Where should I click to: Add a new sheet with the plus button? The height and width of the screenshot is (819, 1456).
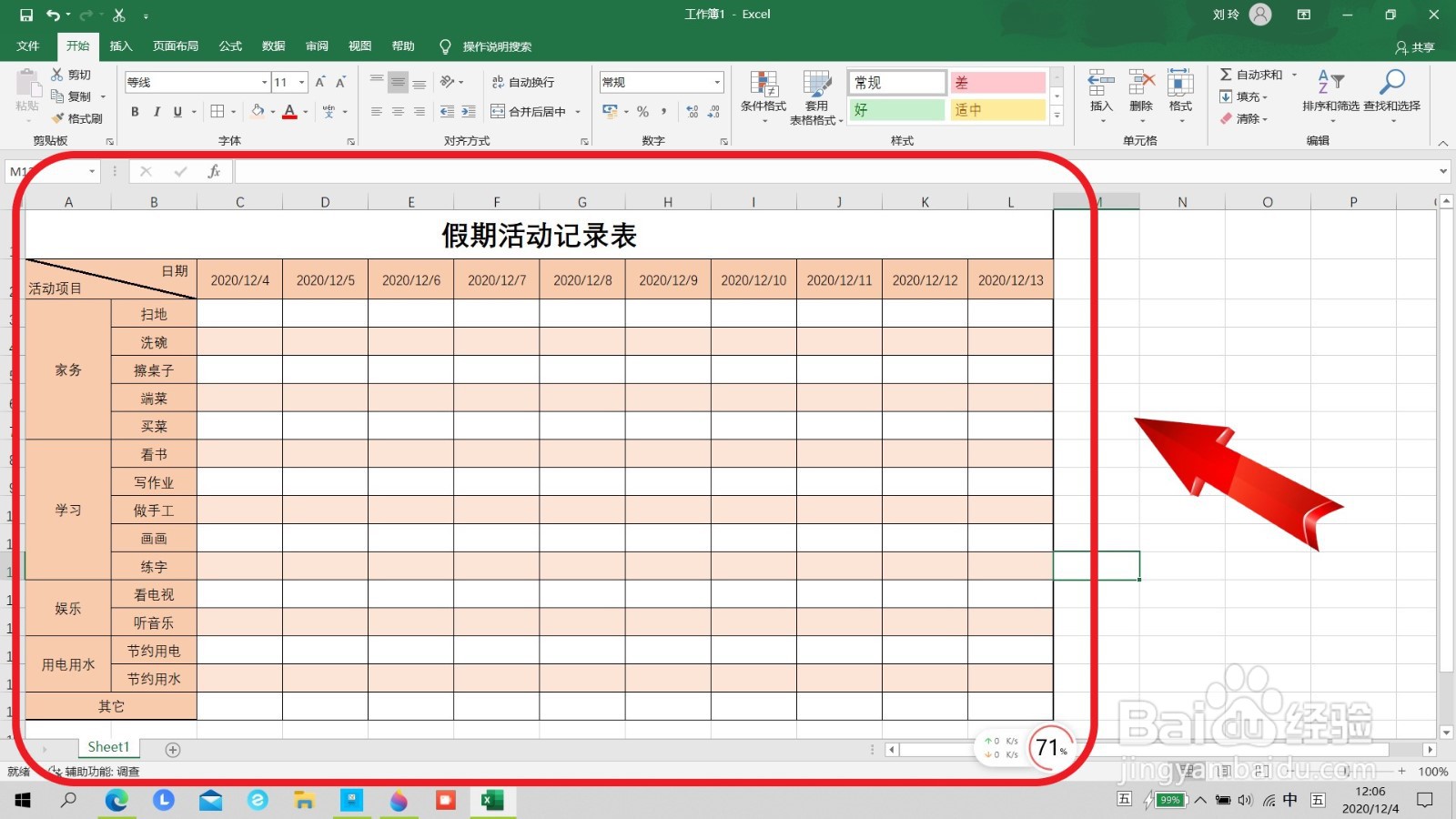pyautogui.click(x=173, y=750)
